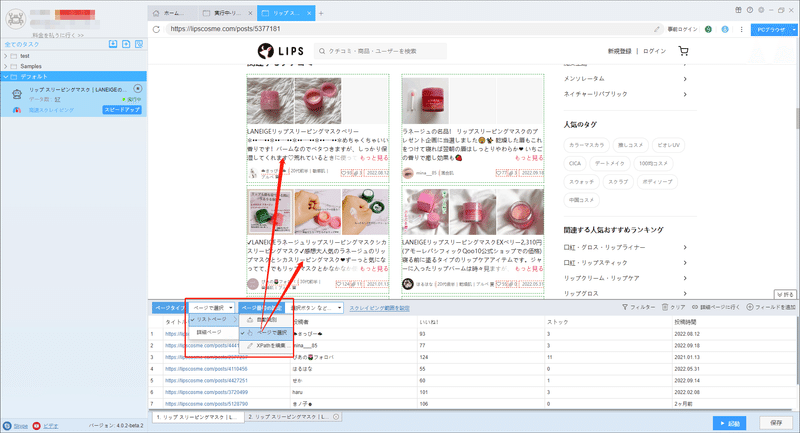Click the green circular icon next to 事前ログイン
Screen dimensions: 800x433
tap(708, 30)
